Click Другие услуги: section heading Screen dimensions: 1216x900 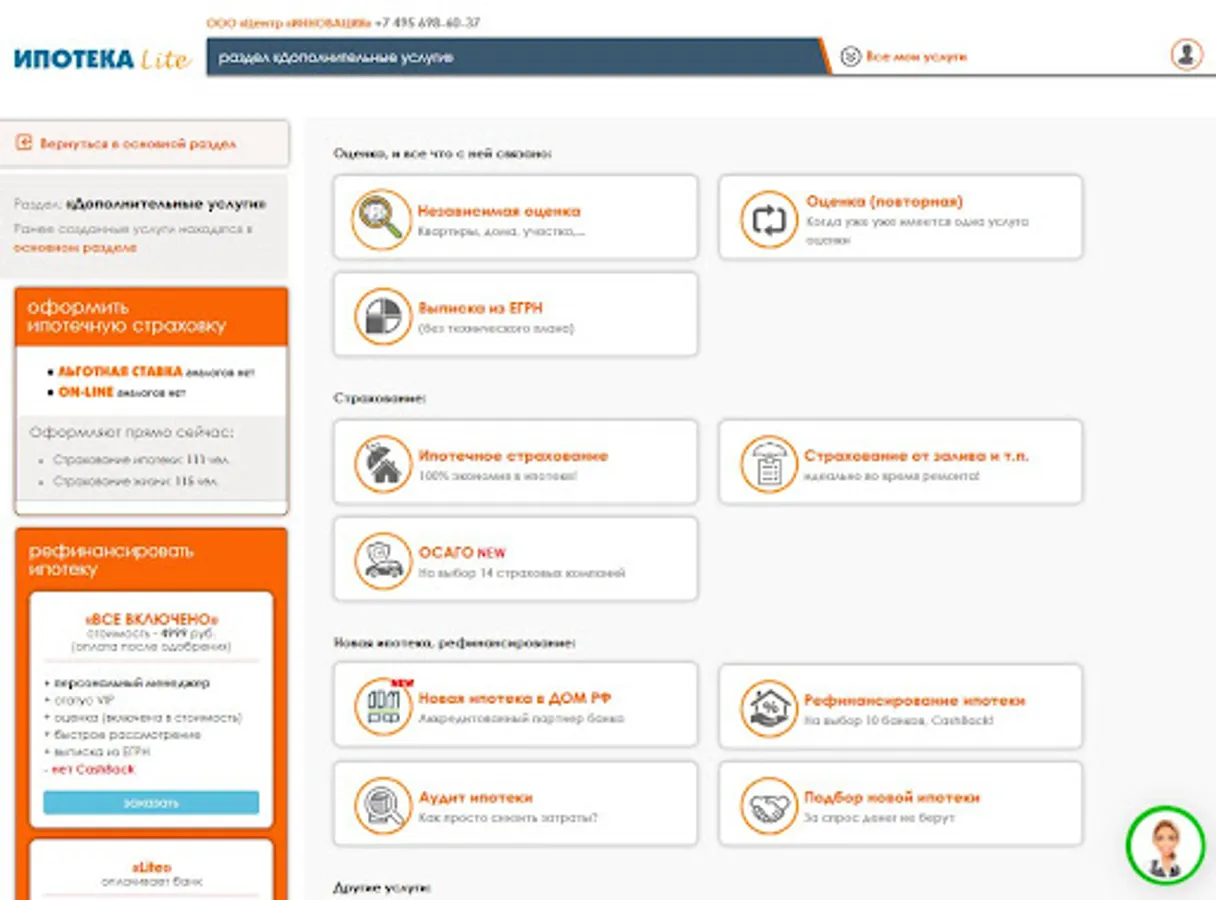[x=383, y=887]
